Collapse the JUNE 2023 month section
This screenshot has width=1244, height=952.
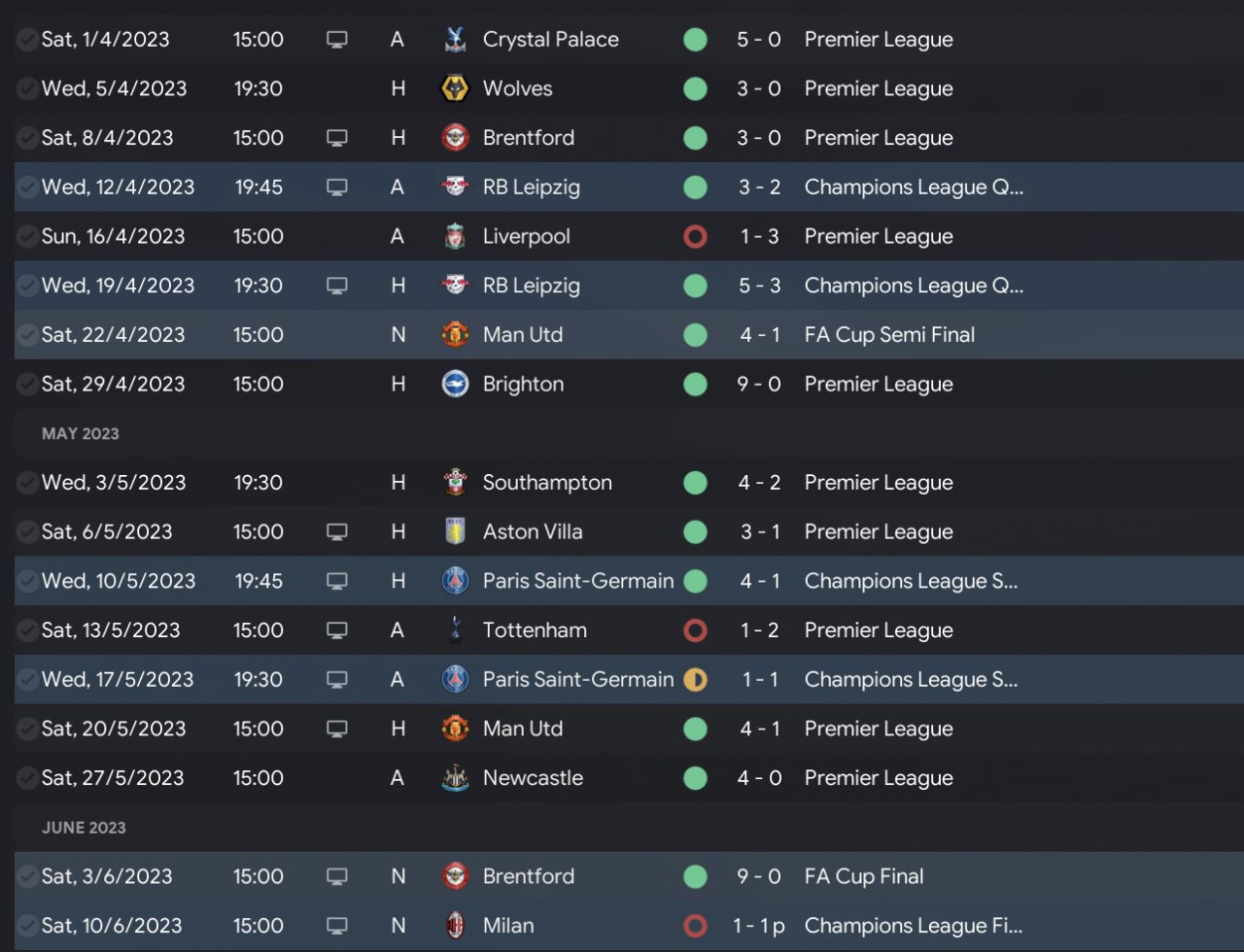click(84, 828)
